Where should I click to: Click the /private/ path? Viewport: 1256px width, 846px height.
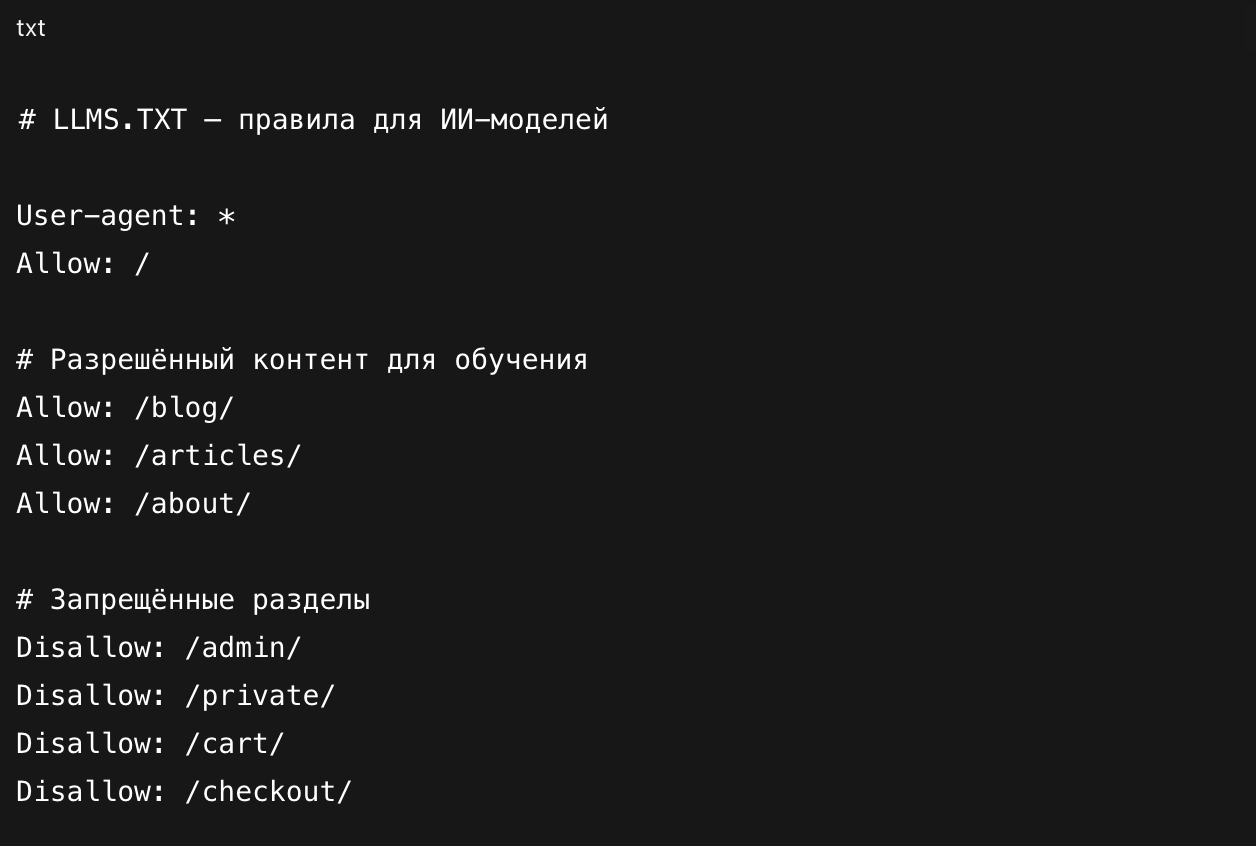click(260, 696)
